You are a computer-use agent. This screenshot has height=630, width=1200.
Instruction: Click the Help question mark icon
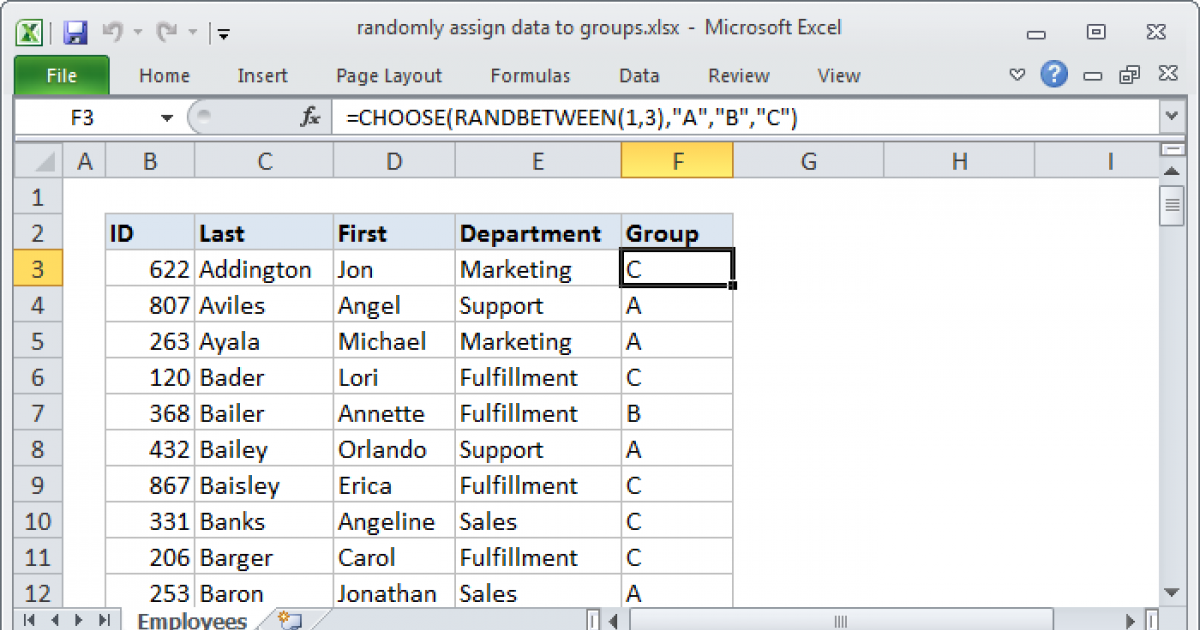click(1054, 75)
